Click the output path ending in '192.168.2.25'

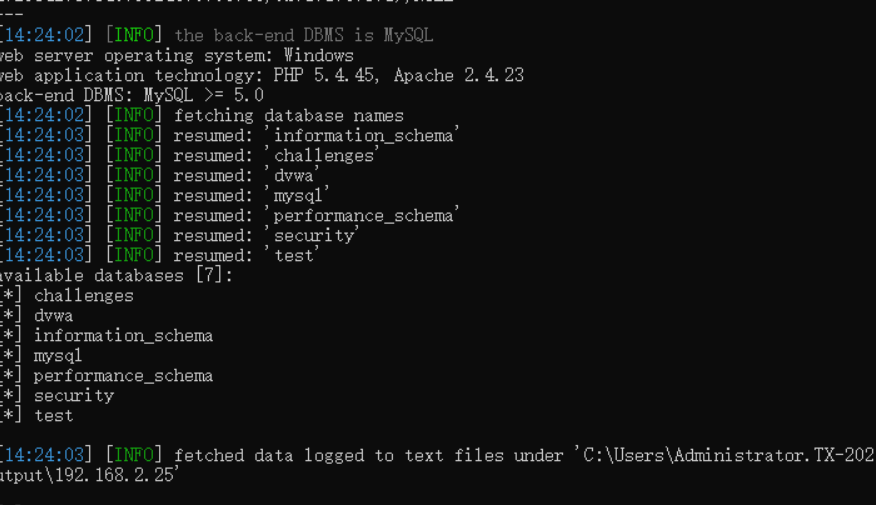point(90,476)
